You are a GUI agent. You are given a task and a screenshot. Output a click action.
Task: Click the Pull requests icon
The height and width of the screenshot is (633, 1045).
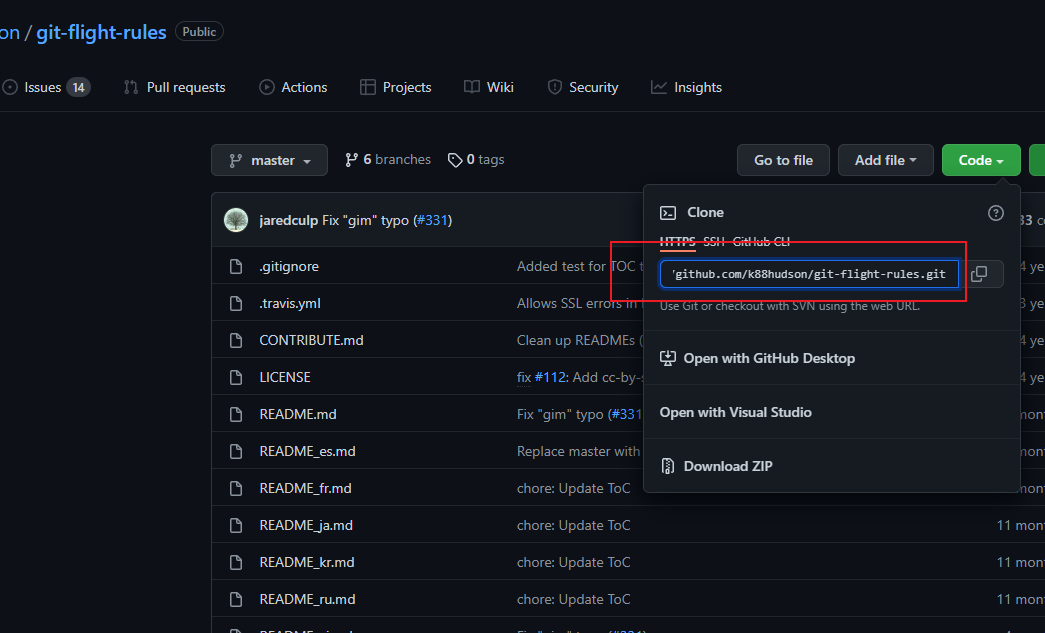[131, 87]
